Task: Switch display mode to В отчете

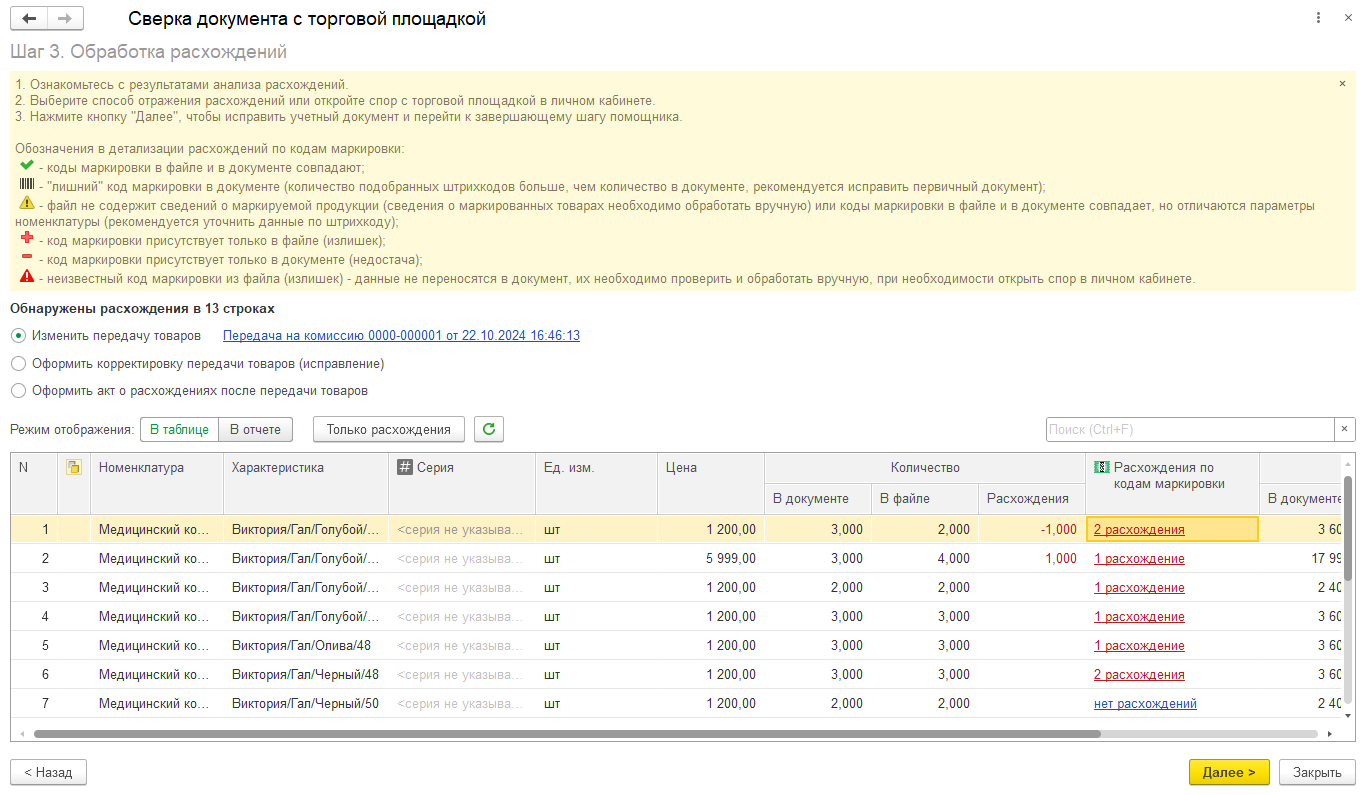Action: click(256, 429)
